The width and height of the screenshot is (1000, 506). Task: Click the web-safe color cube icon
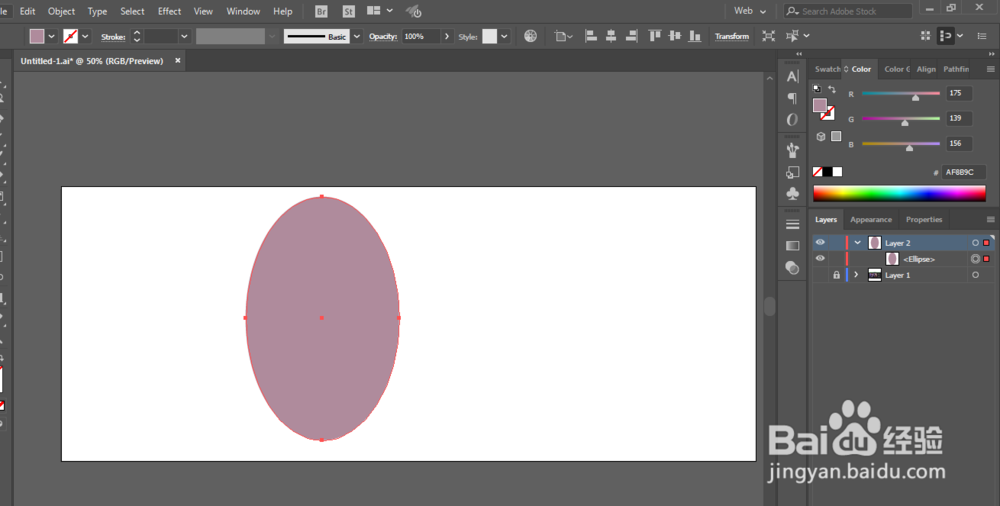(821, 137)
